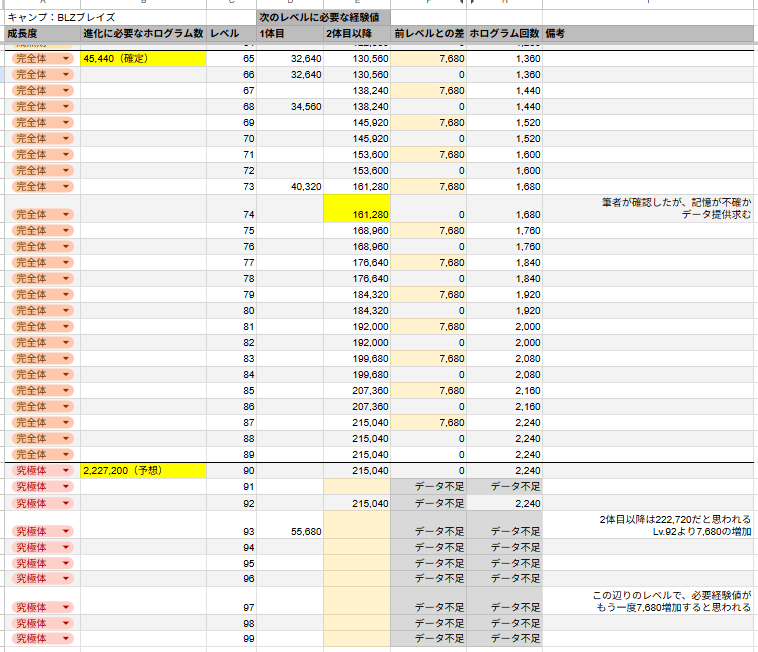758x652 pixels.
Task: Select the 1体目 header cell
Action: 290,34
